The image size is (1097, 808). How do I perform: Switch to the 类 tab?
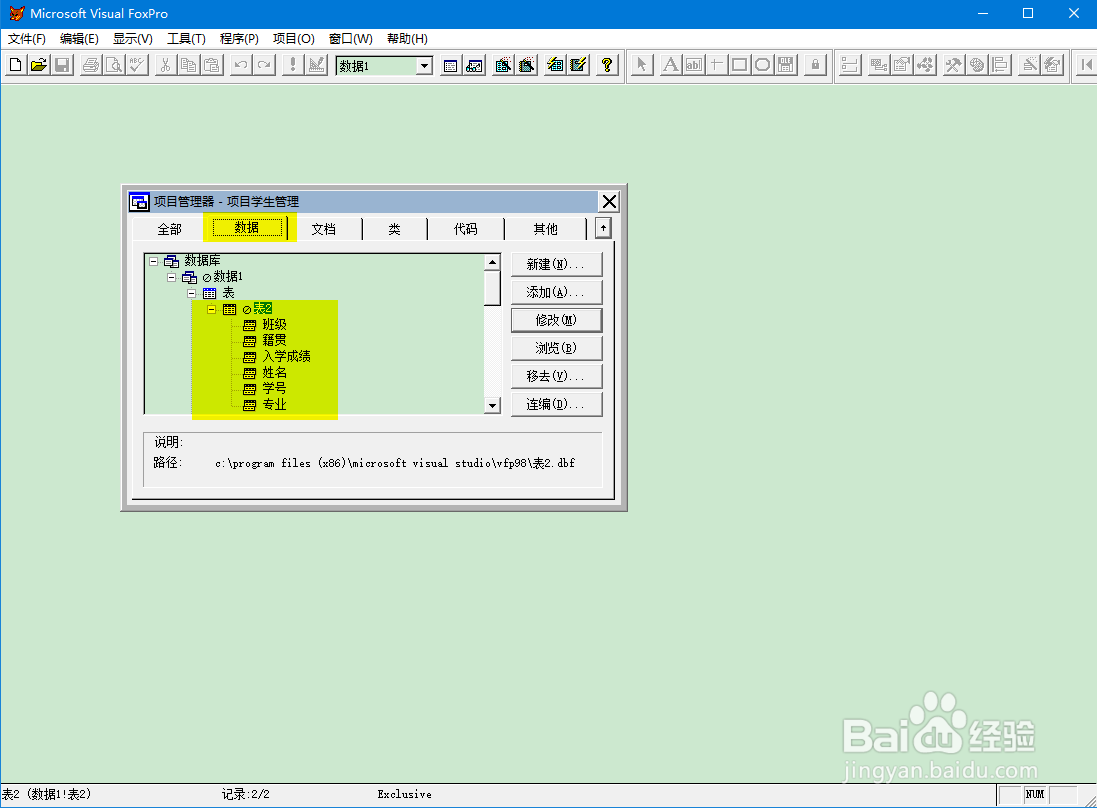click(395, 229)
